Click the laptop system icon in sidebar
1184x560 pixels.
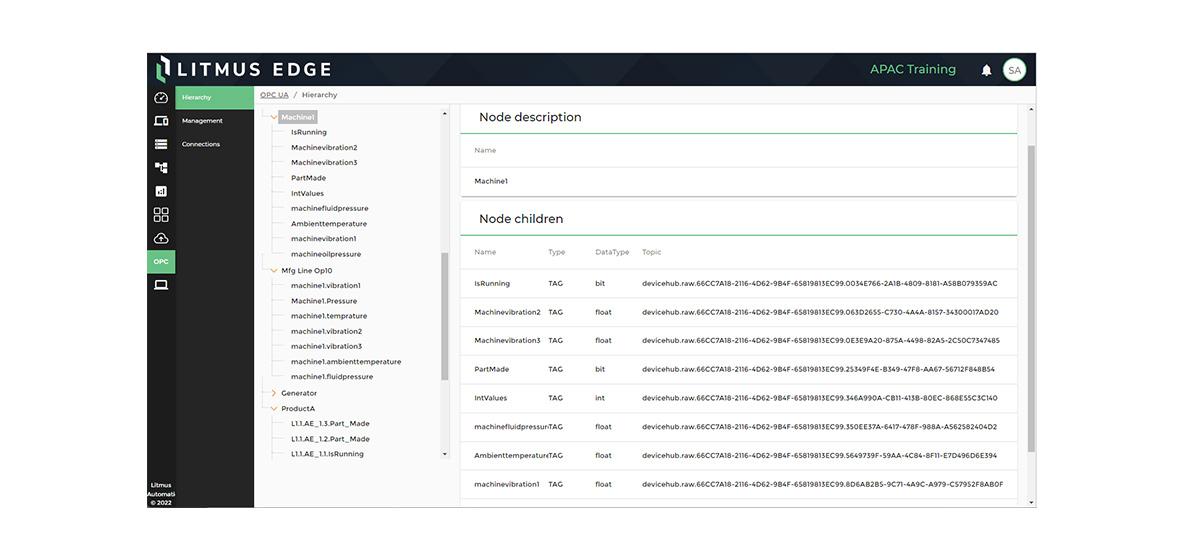tap(161, 285)
